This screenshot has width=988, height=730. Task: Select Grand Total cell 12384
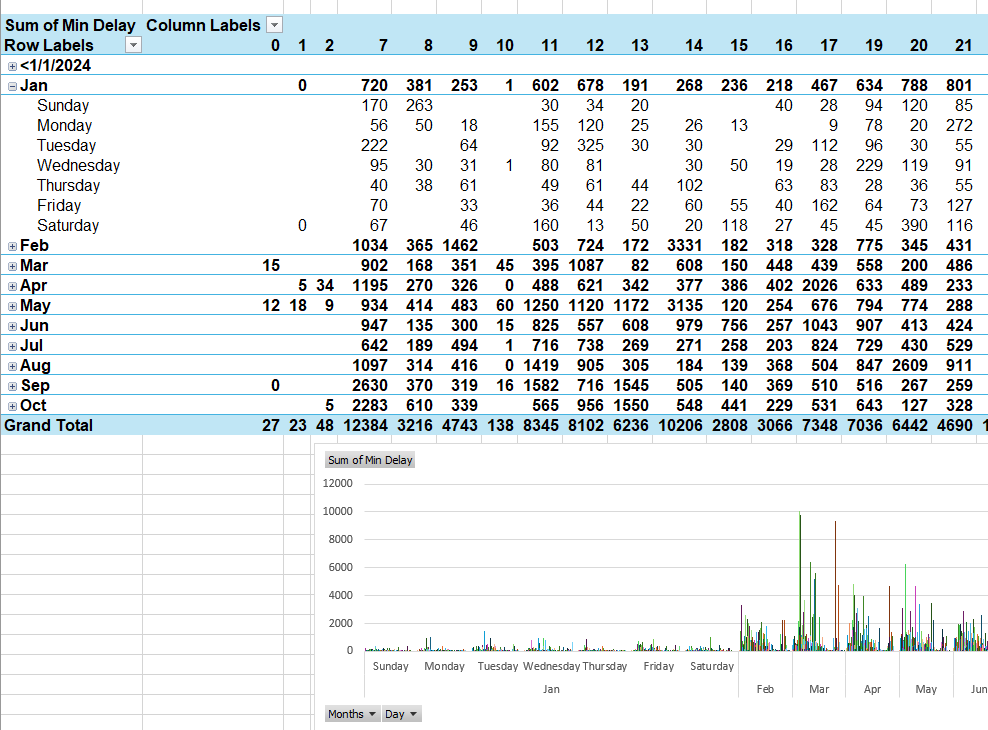click(365, 425)
